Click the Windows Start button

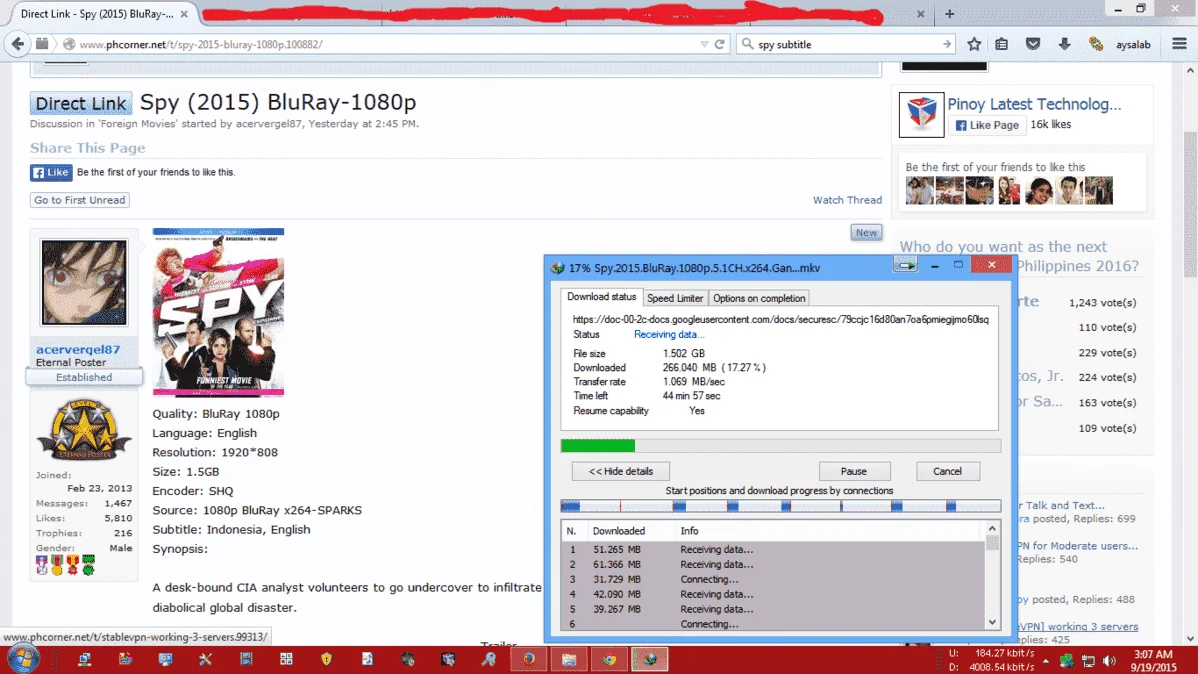pyautogui.click(x=22, y=659)
